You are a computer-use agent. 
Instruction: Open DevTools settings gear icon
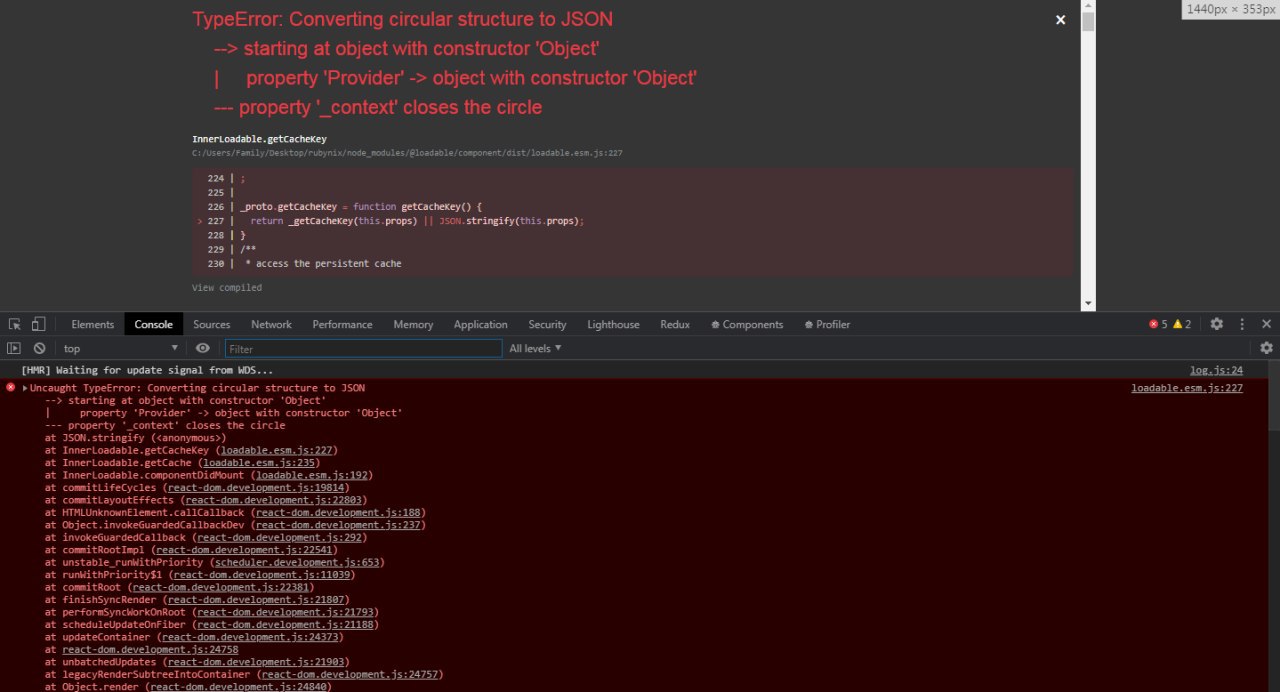tap(1216, 324)
